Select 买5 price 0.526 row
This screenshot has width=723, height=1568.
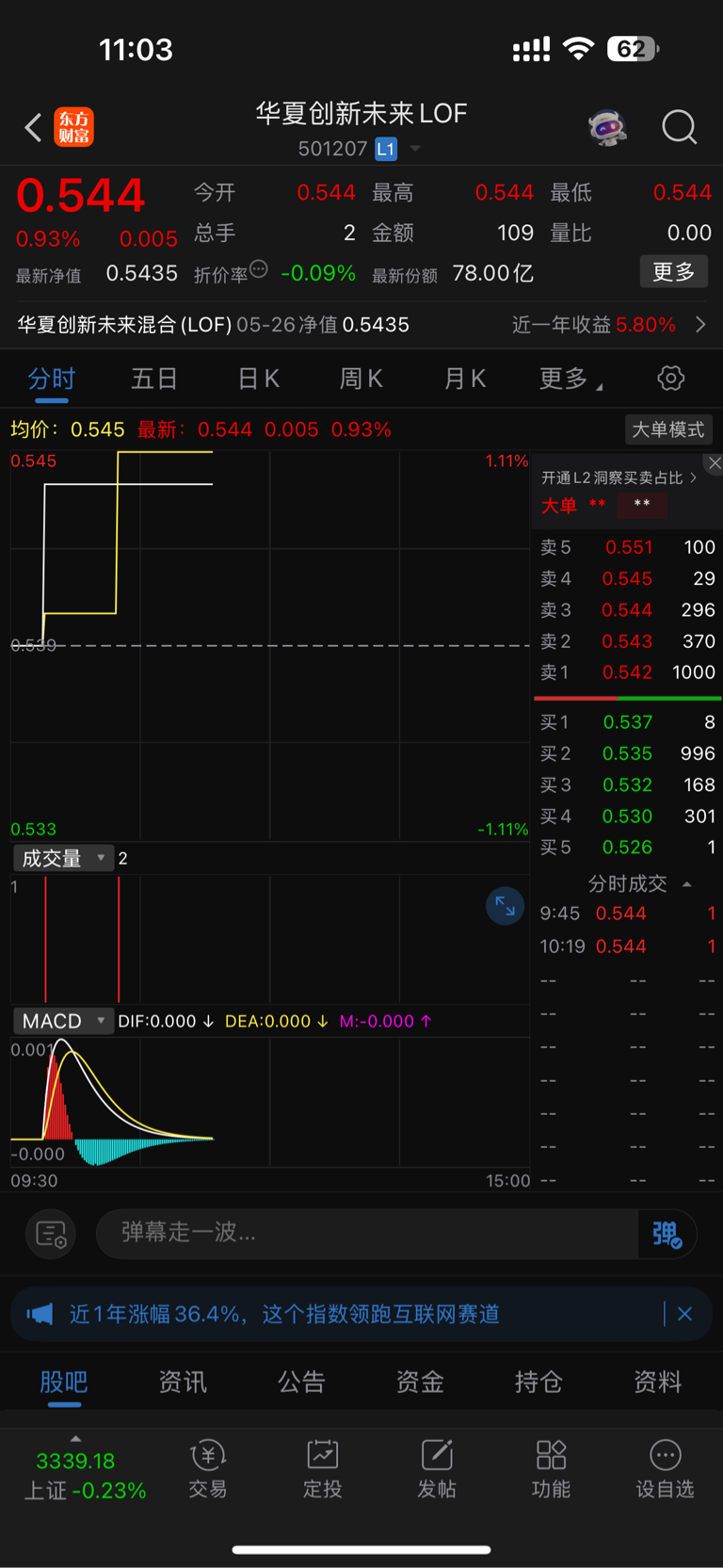(x=628, y=847)
